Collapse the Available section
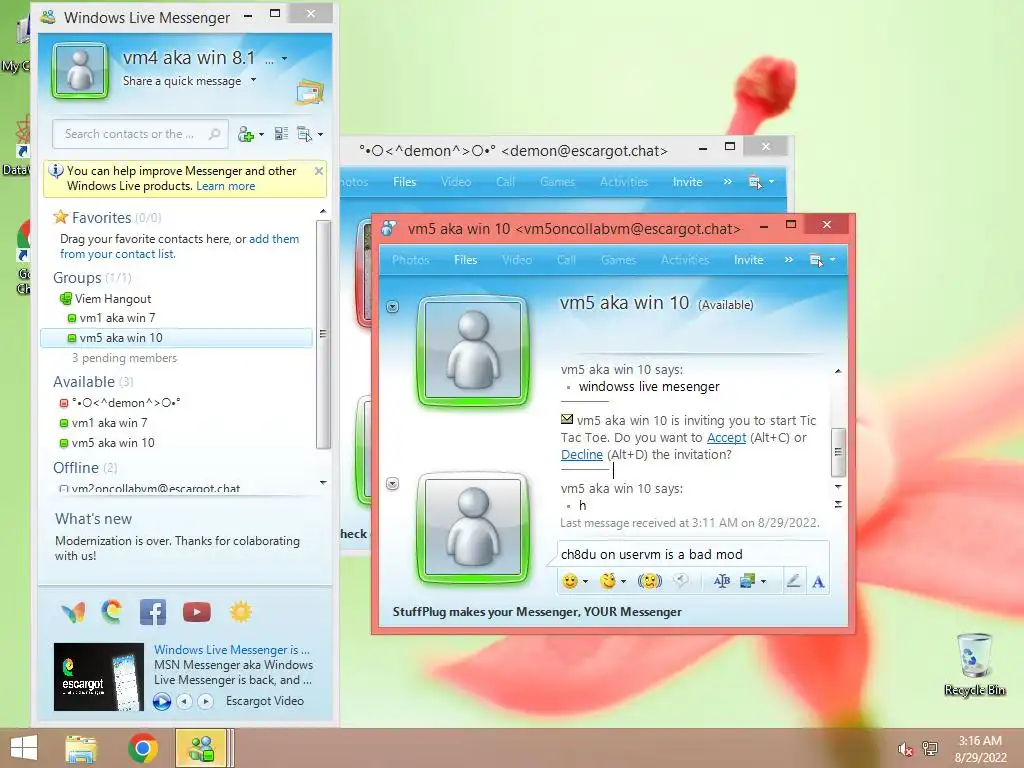This screenshot has width=1024, height=768. pyautogui.click(x=84, y=381)
